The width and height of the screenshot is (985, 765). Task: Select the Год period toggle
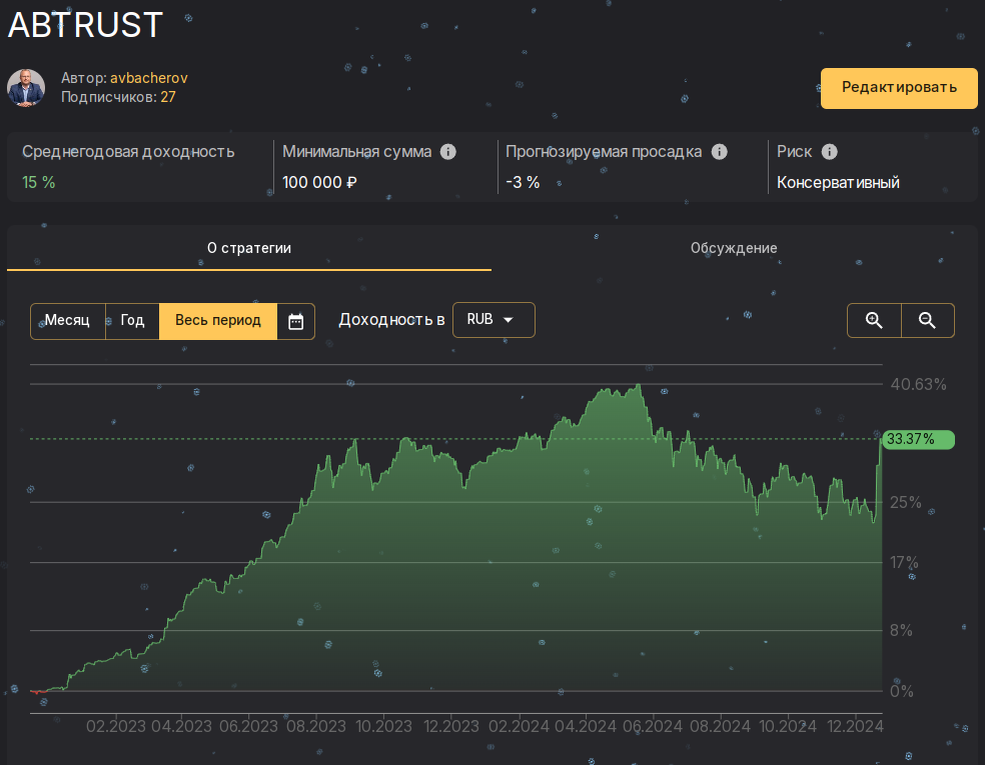132,320
